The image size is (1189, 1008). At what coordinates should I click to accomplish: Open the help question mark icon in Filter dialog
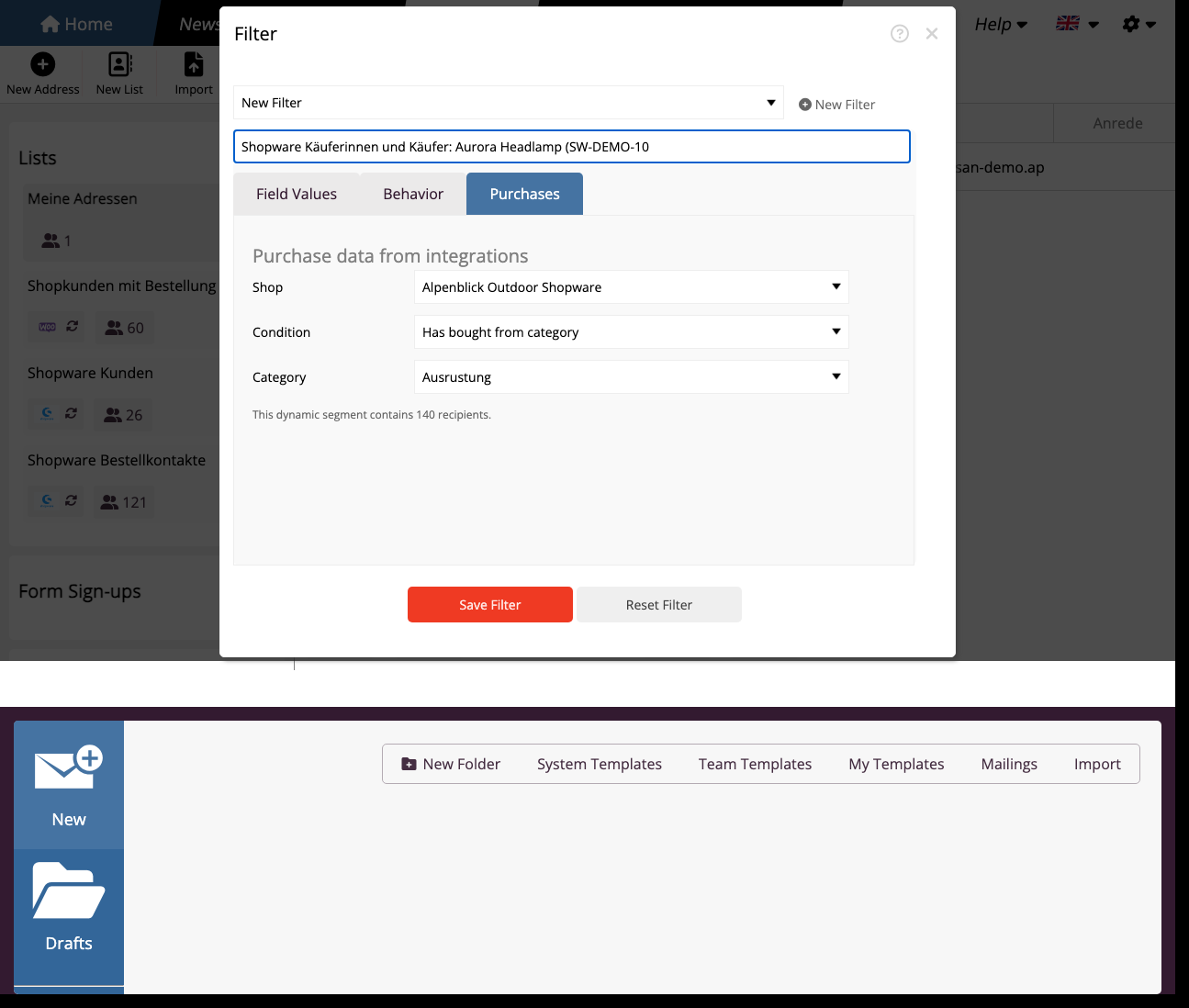coord(900,34)
